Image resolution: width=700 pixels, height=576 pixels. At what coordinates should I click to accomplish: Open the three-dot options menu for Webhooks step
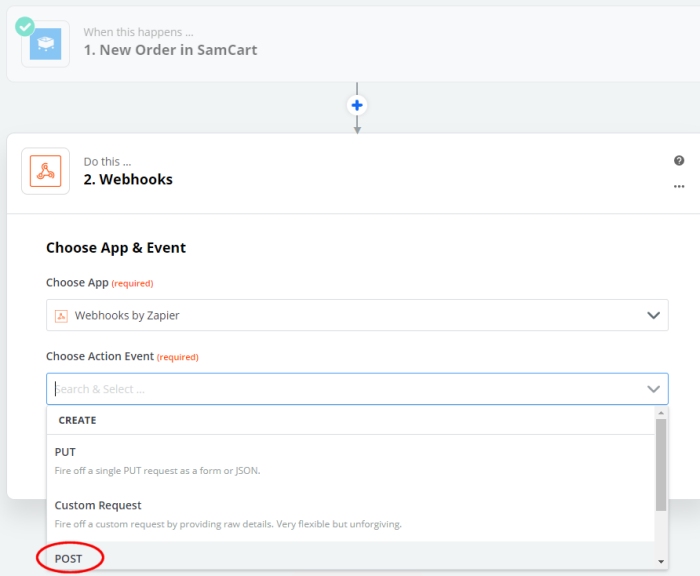(x=679, y=186)
